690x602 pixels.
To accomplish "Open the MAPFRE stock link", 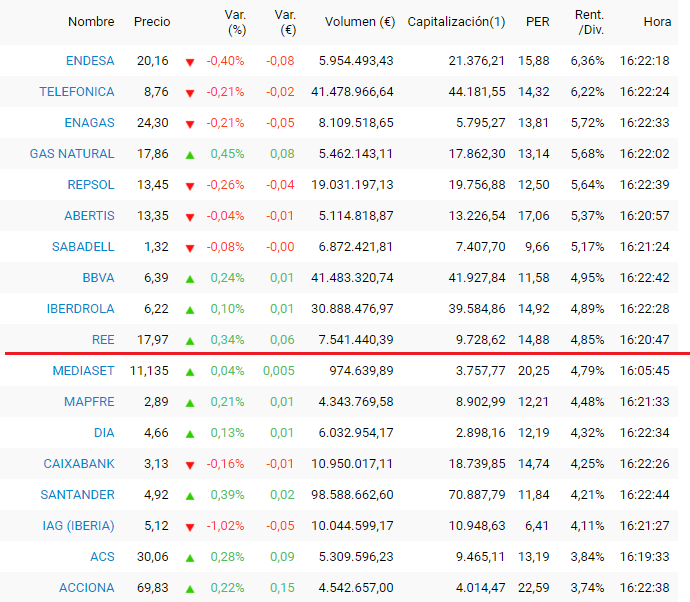I will tap(88, 402).
